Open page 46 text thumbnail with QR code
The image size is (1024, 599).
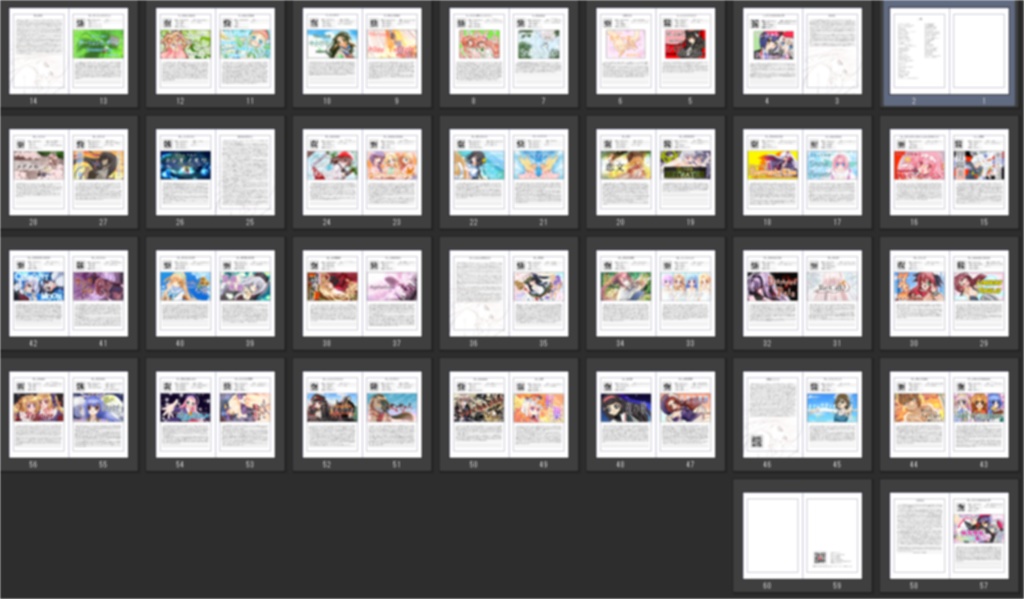(x=773, y=414)
